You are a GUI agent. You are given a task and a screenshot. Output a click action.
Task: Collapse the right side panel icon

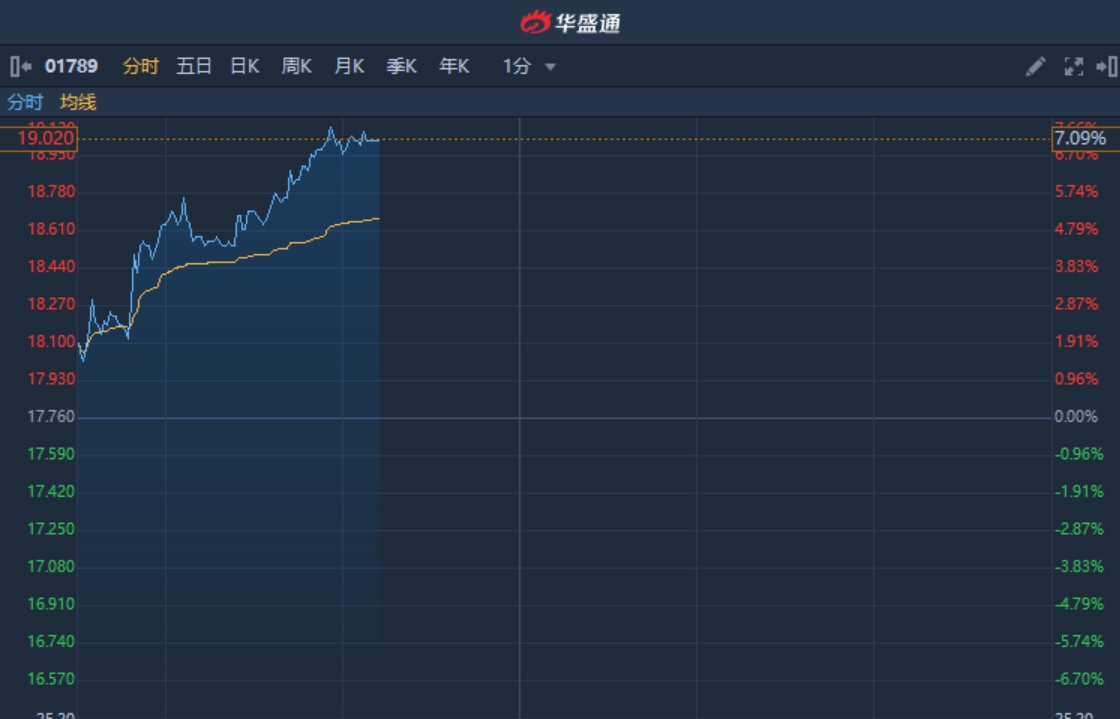pos(1106,67)
